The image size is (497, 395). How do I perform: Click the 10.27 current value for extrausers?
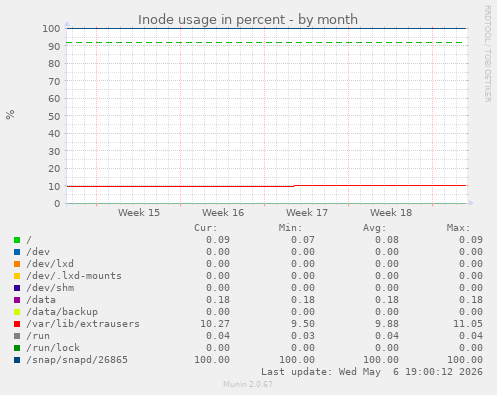pos(215,324)
